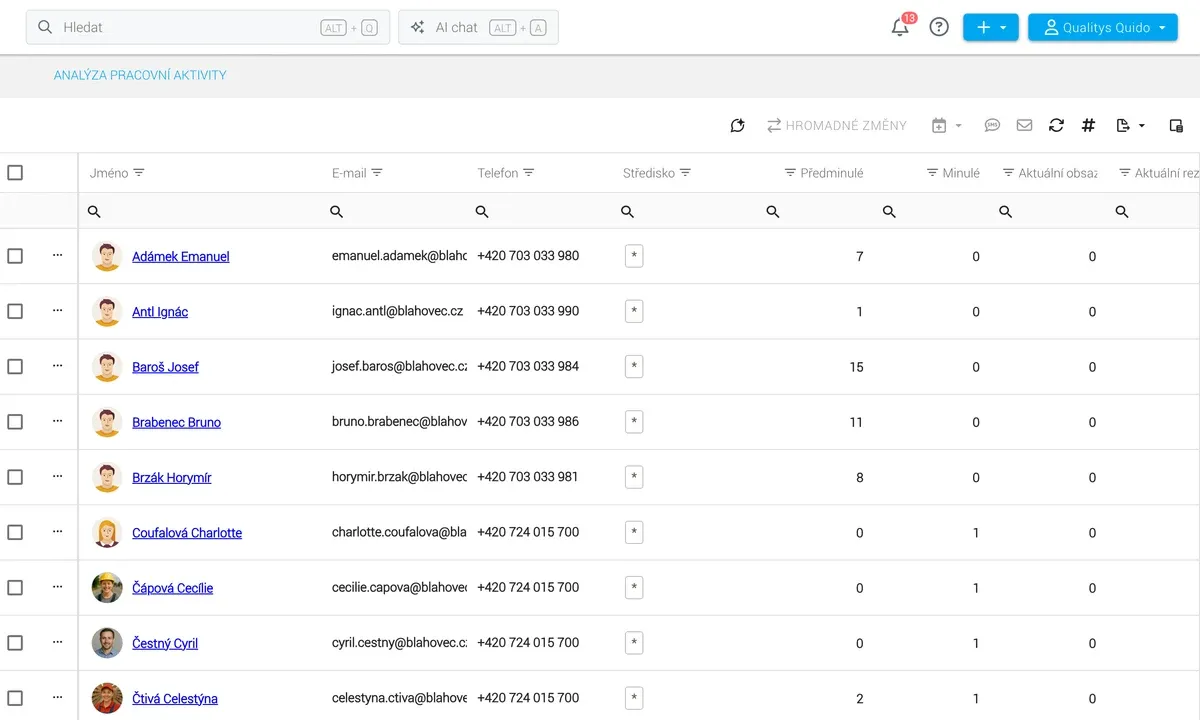
Task: Open the filter icon on E-mail column
Action: pos(377,173)
